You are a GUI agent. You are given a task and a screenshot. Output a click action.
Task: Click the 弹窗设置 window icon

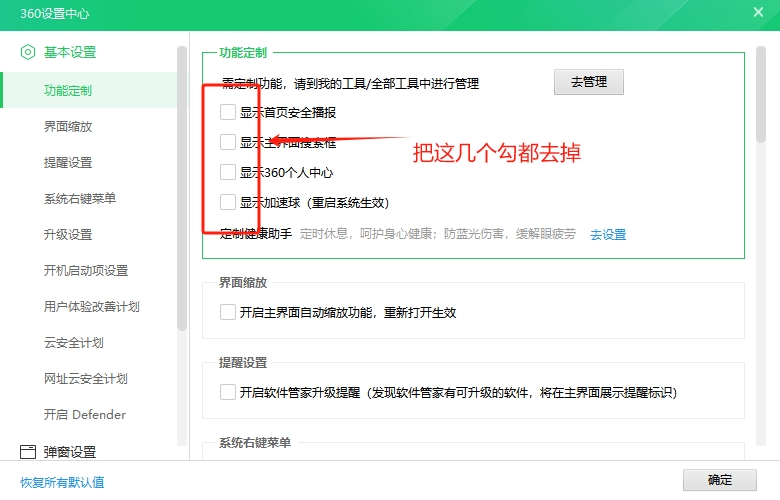[28, 452]
